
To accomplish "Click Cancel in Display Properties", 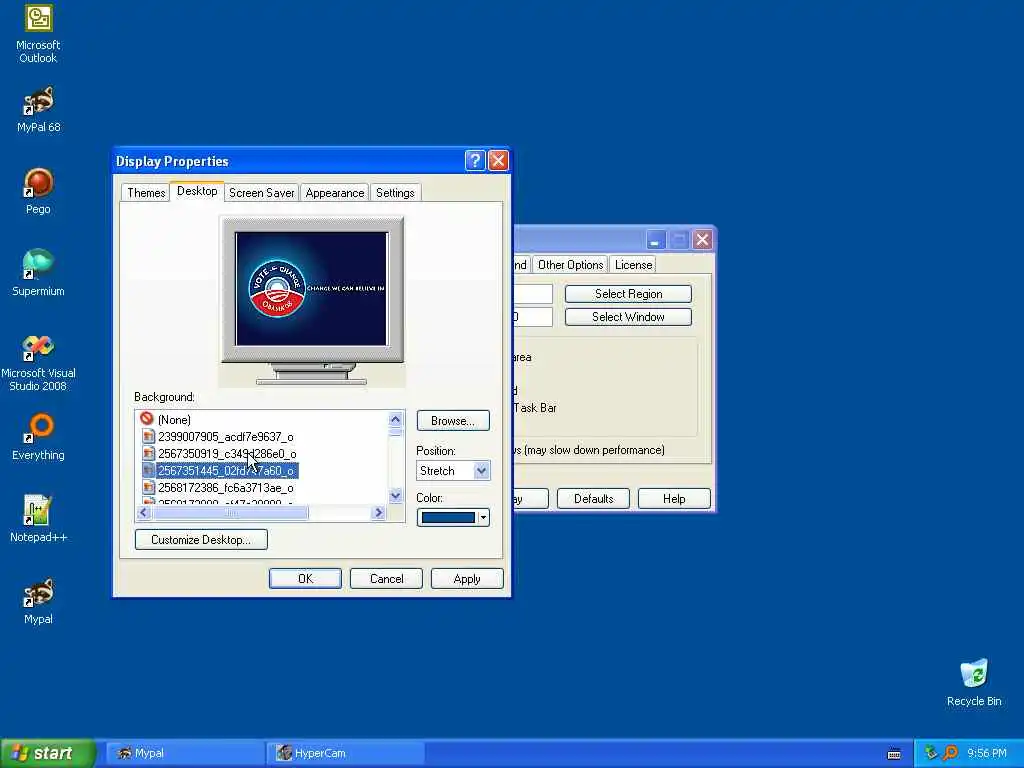I will coord(386,579).
